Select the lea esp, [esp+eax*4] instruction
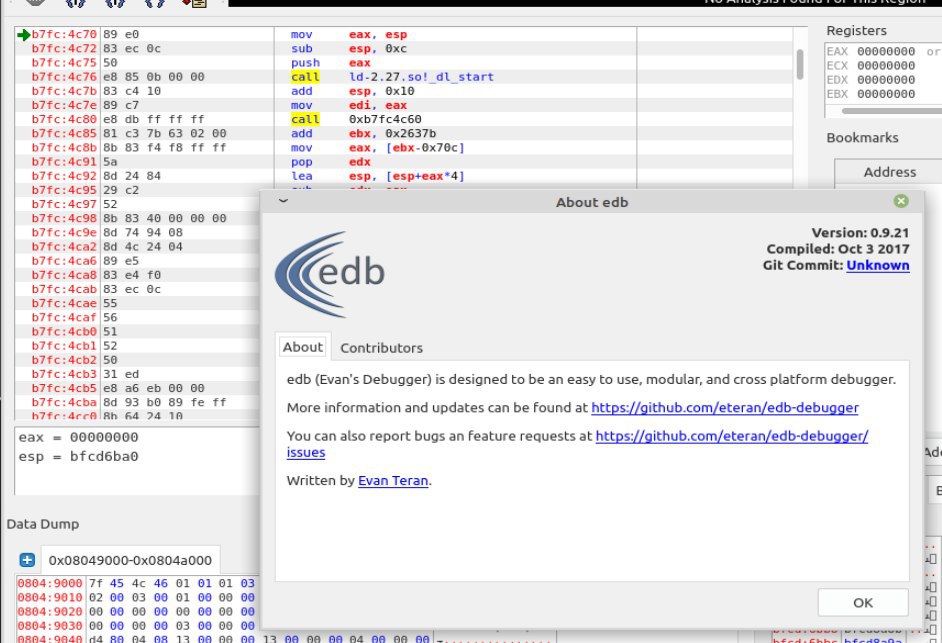The height and width of the screenshot is (643, 942). tap(378, 176)
